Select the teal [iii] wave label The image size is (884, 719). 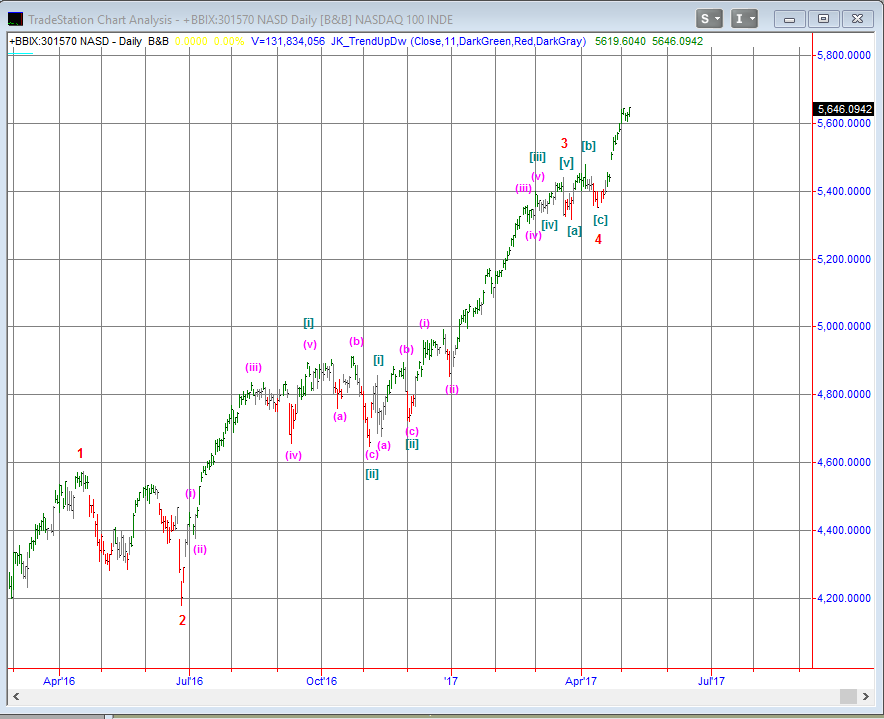[x=537, y=157]
